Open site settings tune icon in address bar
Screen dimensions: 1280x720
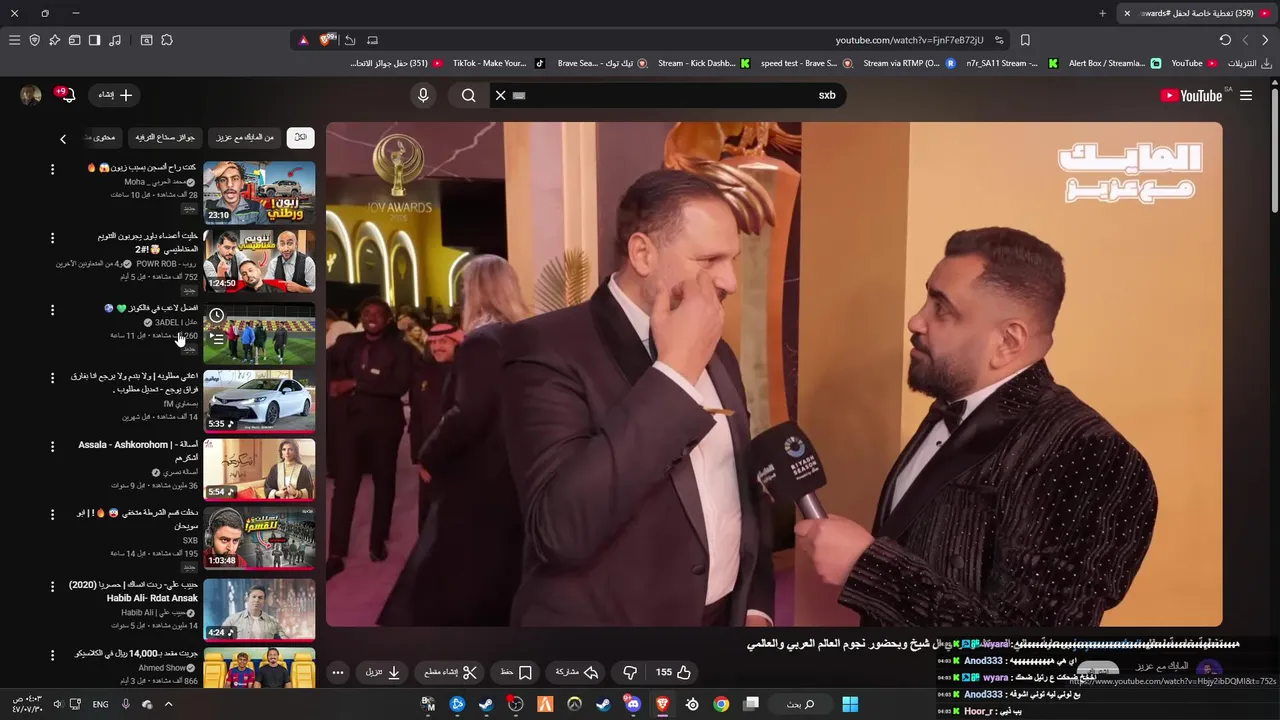coord(999,40)
